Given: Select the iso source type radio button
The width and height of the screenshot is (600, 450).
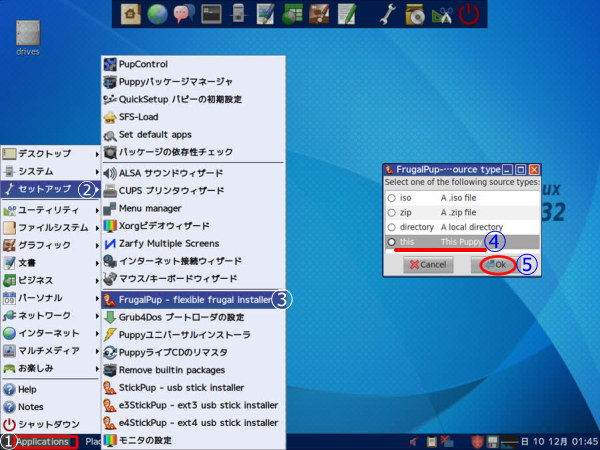Looking at the screenshot, I should pos(391,198).
